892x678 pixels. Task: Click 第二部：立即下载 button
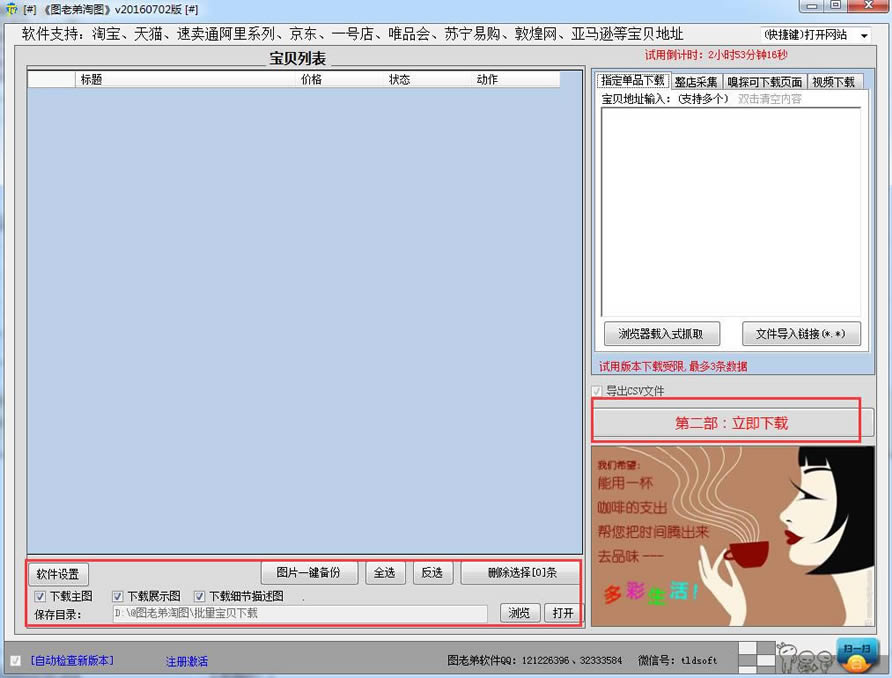tap(731, 423)
